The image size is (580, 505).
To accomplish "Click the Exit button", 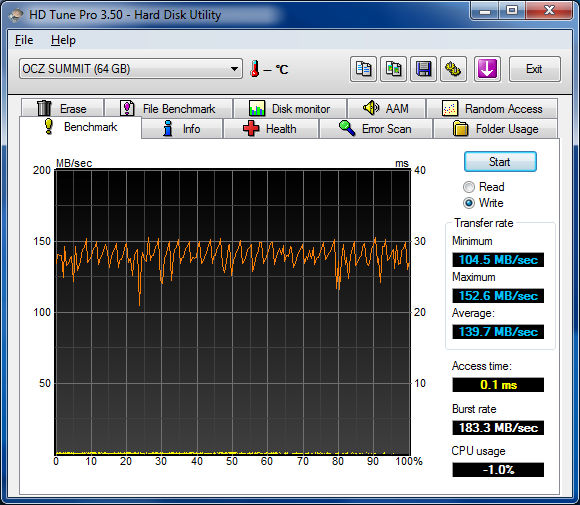I will pos(535,69).
